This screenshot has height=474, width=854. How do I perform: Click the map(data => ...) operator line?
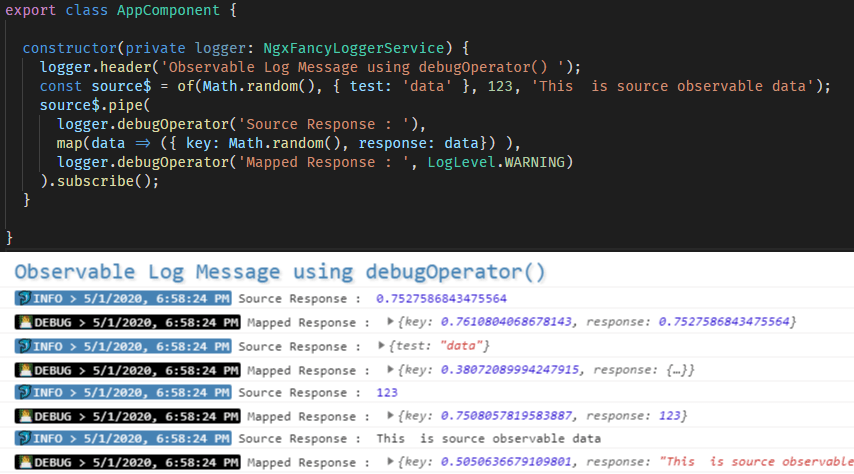click(289, 143)
